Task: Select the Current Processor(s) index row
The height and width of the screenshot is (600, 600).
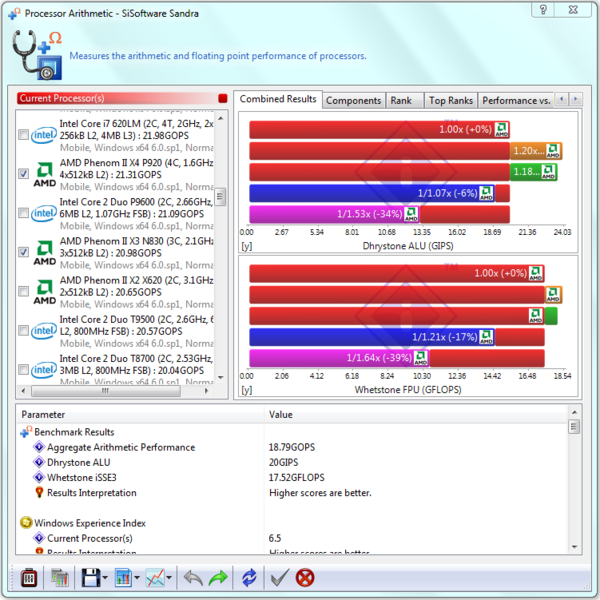Action: pyautogui.click(x=292, y=538)
